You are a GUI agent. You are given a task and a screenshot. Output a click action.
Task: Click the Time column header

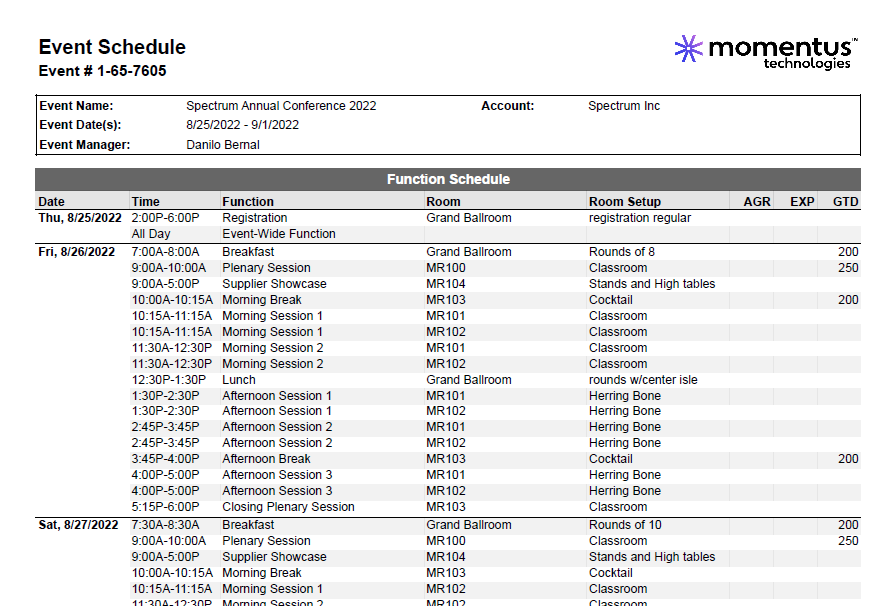click(146, 201)
